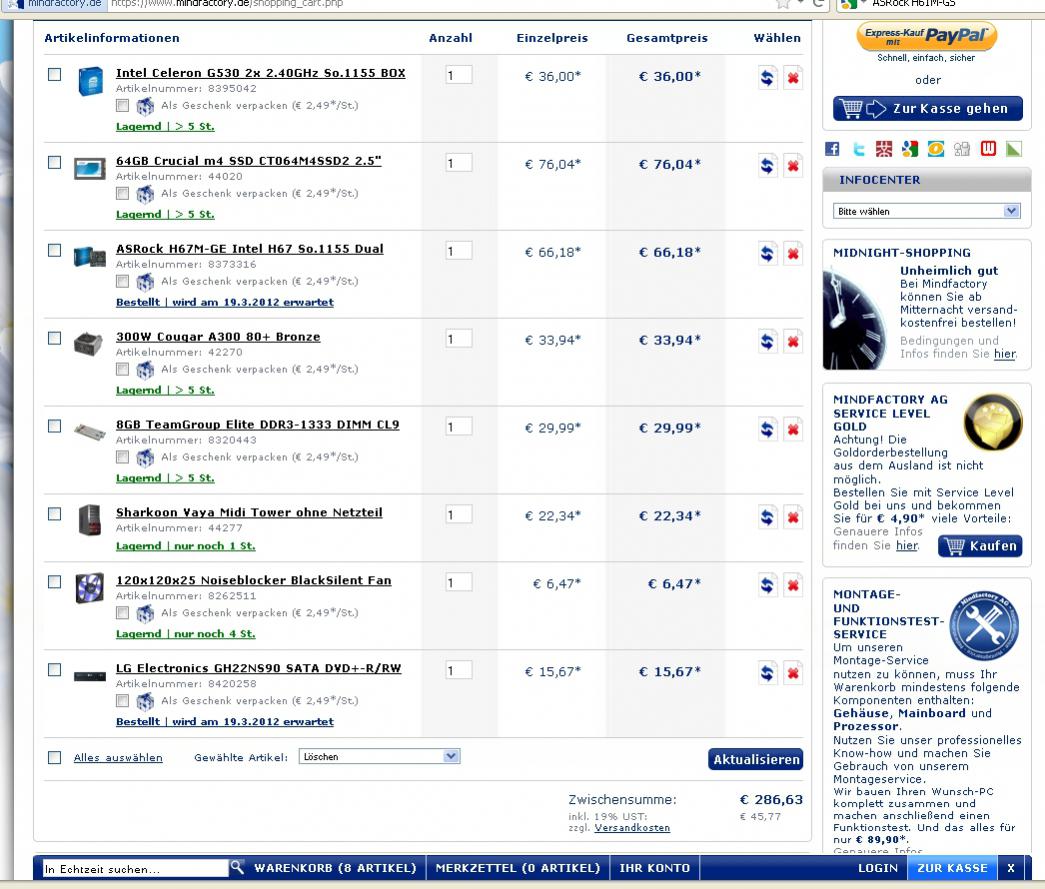Click refresh icon for Noiseblocker BlackSilent Fan
This screenshot has height=889, width=1045.
(x=767, y=586)
